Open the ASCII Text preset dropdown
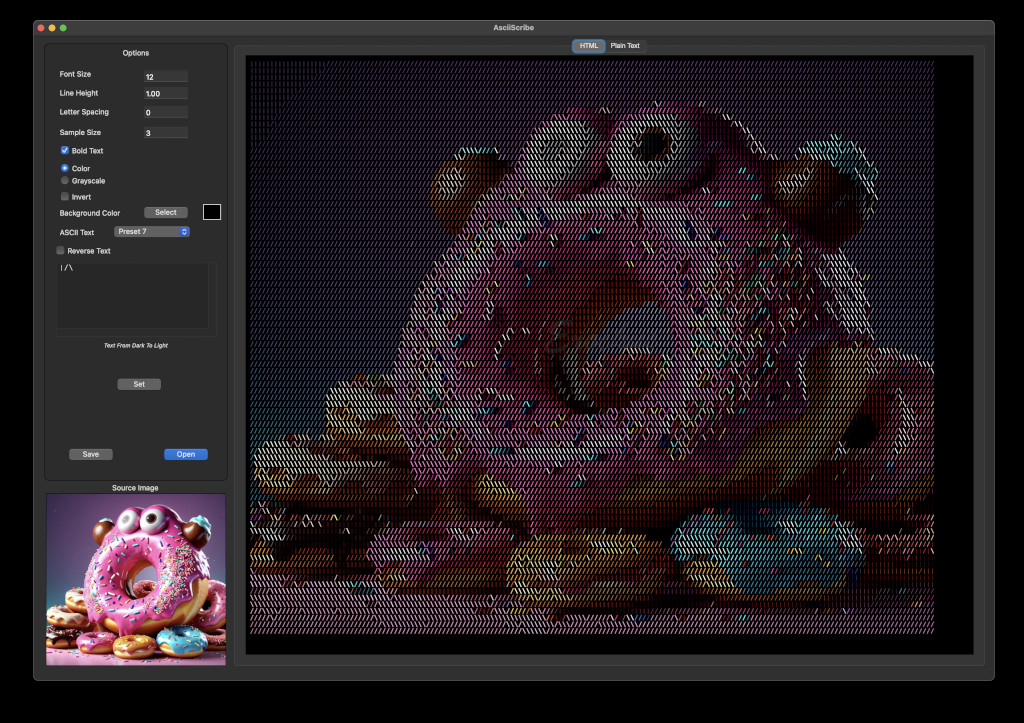The width and height of the screenshot is (1024, 723). (x=152, y=232)
